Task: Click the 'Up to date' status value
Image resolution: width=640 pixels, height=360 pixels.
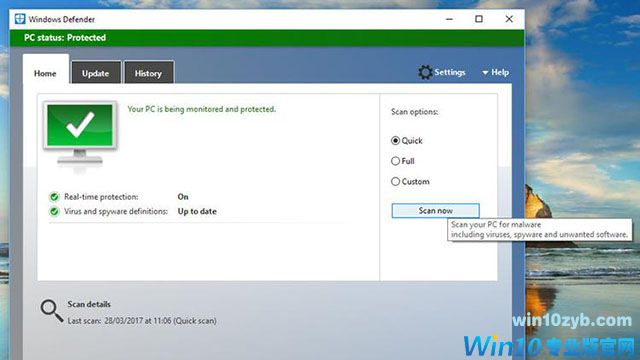Action: tap(197, 211)
